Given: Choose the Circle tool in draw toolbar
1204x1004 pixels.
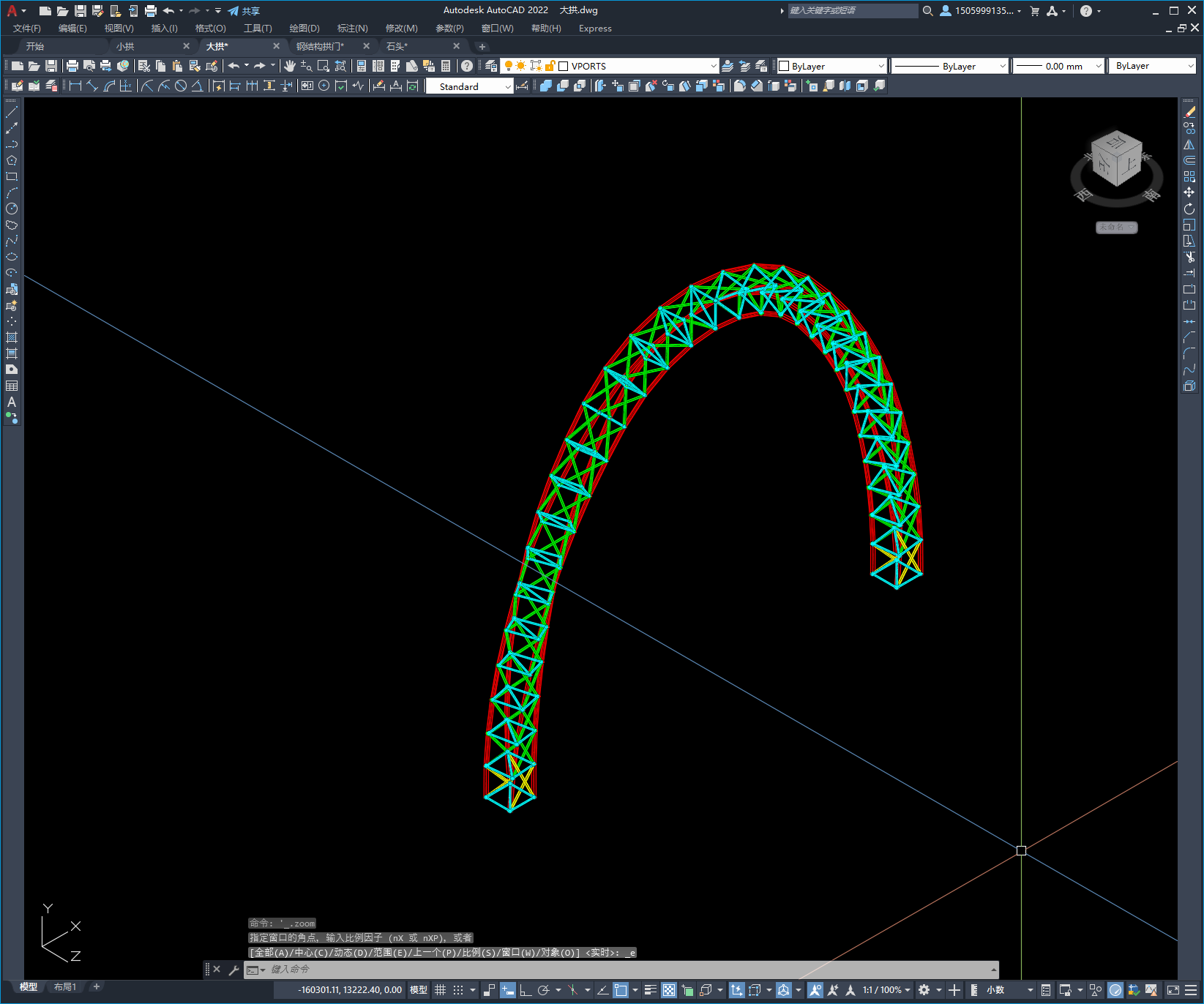Looking at the screenshot, I should pyautogui.click(x=12, y=209).
